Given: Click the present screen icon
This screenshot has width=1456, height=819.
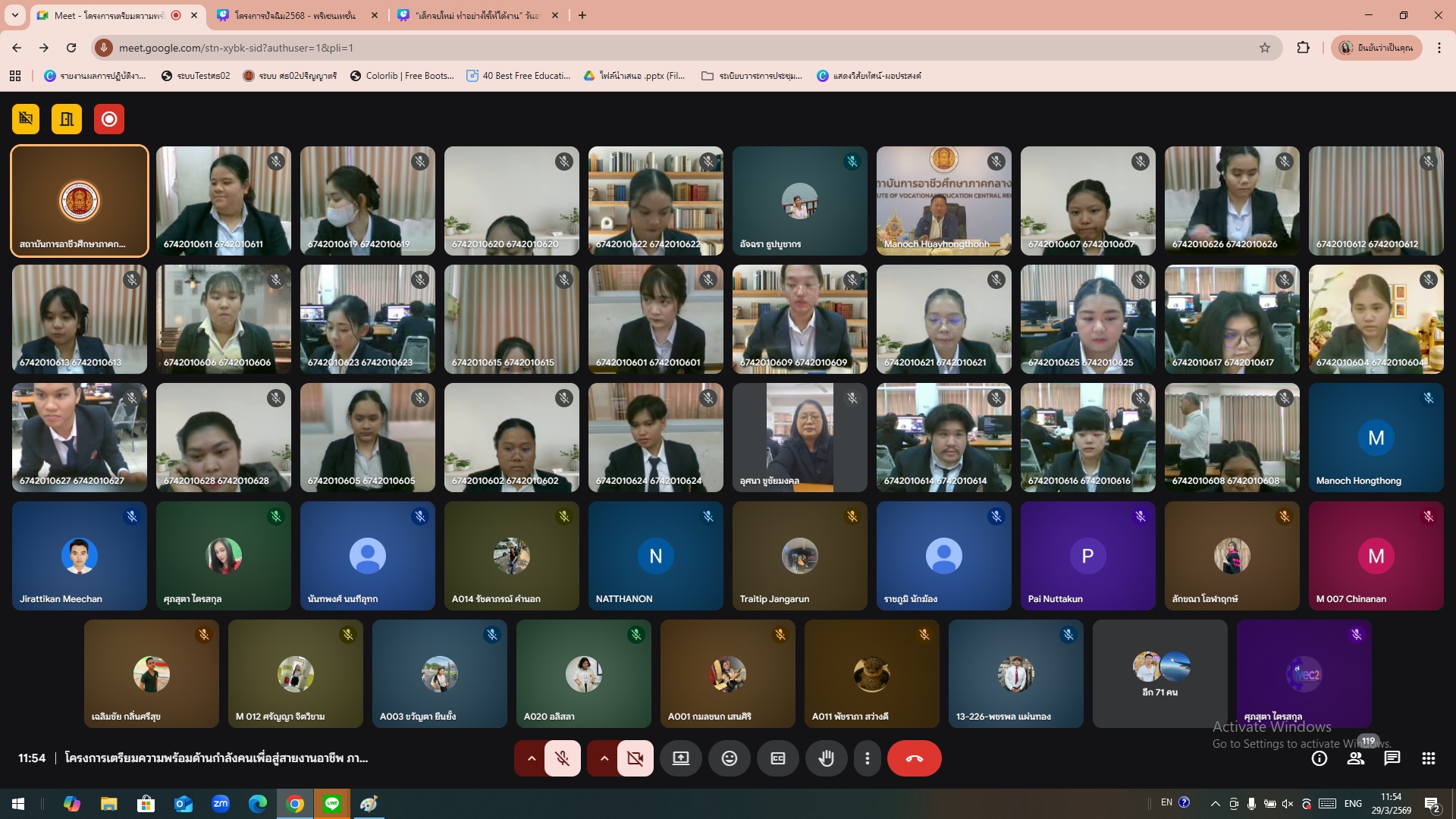Looking at the screenshot, I should pos(680,758).
